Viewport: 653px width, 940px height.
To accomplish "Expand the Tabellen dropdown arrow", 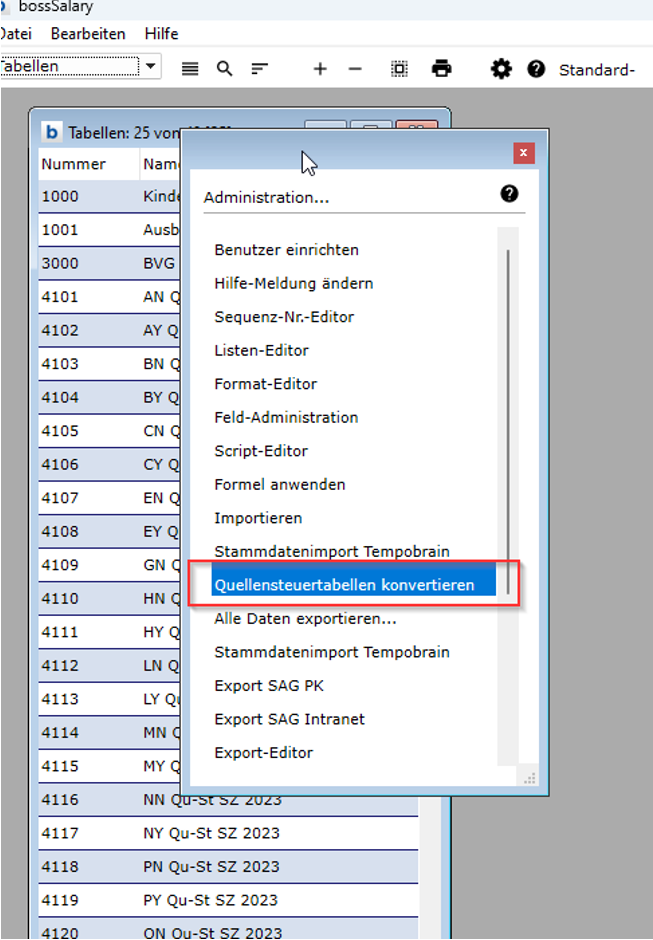I will coord(150,67).
